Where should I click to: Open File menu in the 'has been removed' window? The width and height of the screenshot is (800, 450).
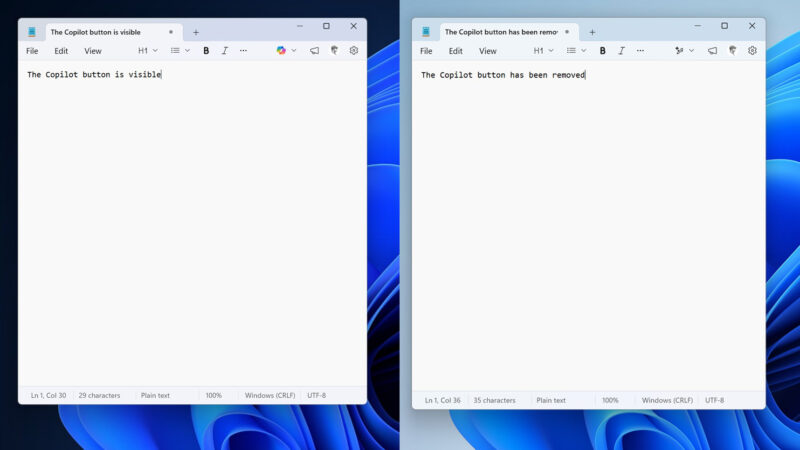[x=426, y=51]
